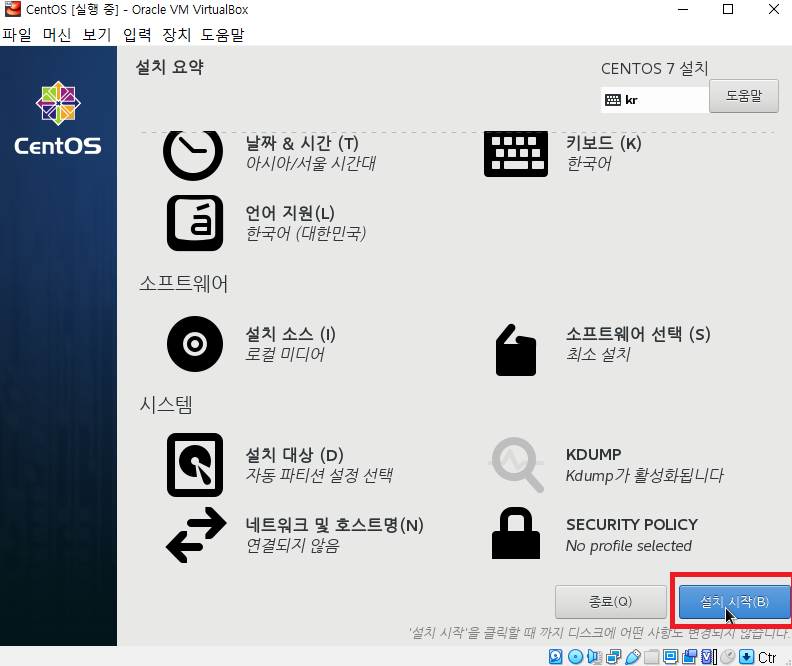The image size is (792, 666).
Task: Open KDUMP magnifier icon
Action: [x=517, y=465]
